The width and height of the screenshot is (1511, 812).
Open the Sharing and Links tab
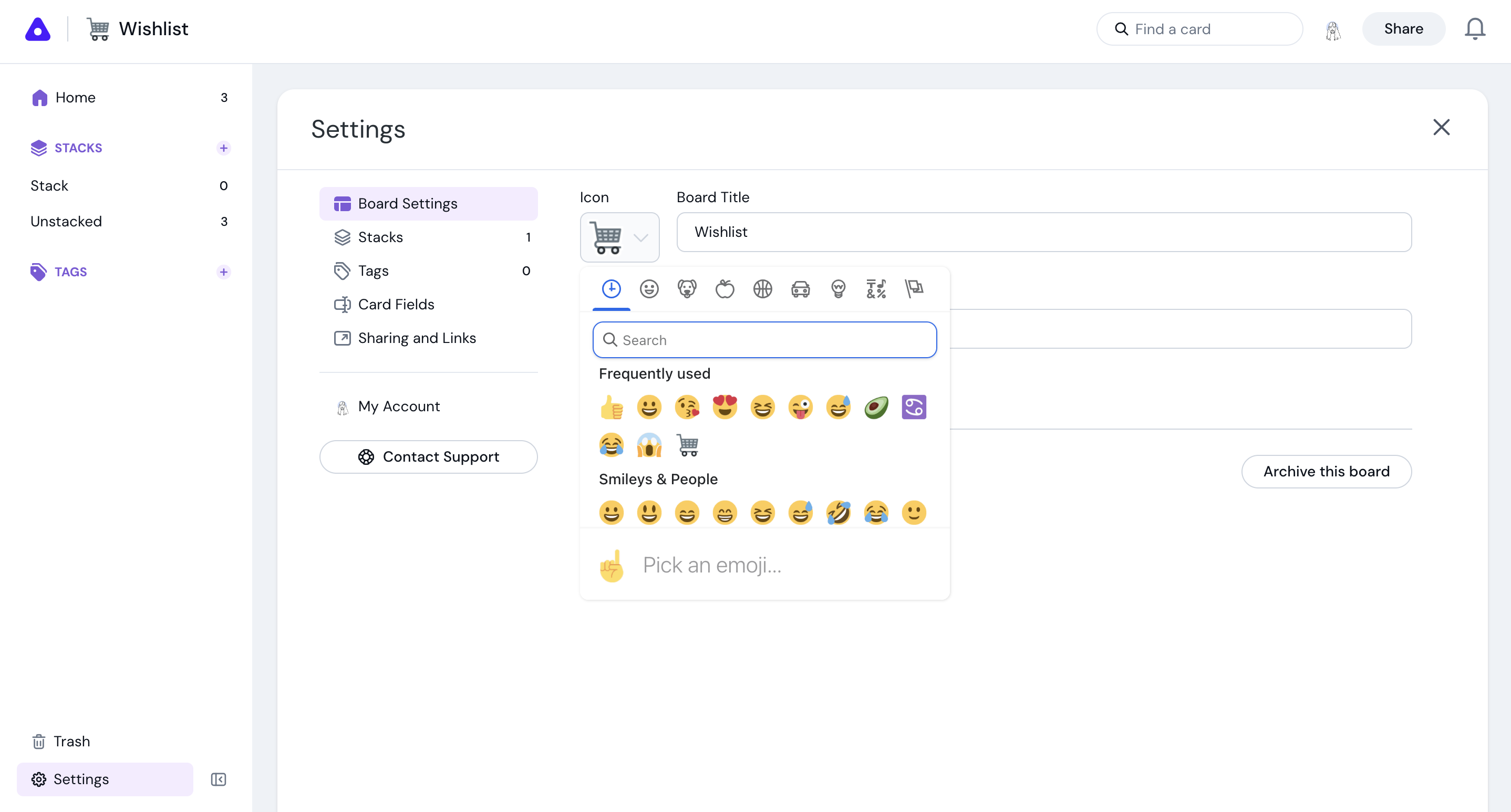tap(417, 338)
